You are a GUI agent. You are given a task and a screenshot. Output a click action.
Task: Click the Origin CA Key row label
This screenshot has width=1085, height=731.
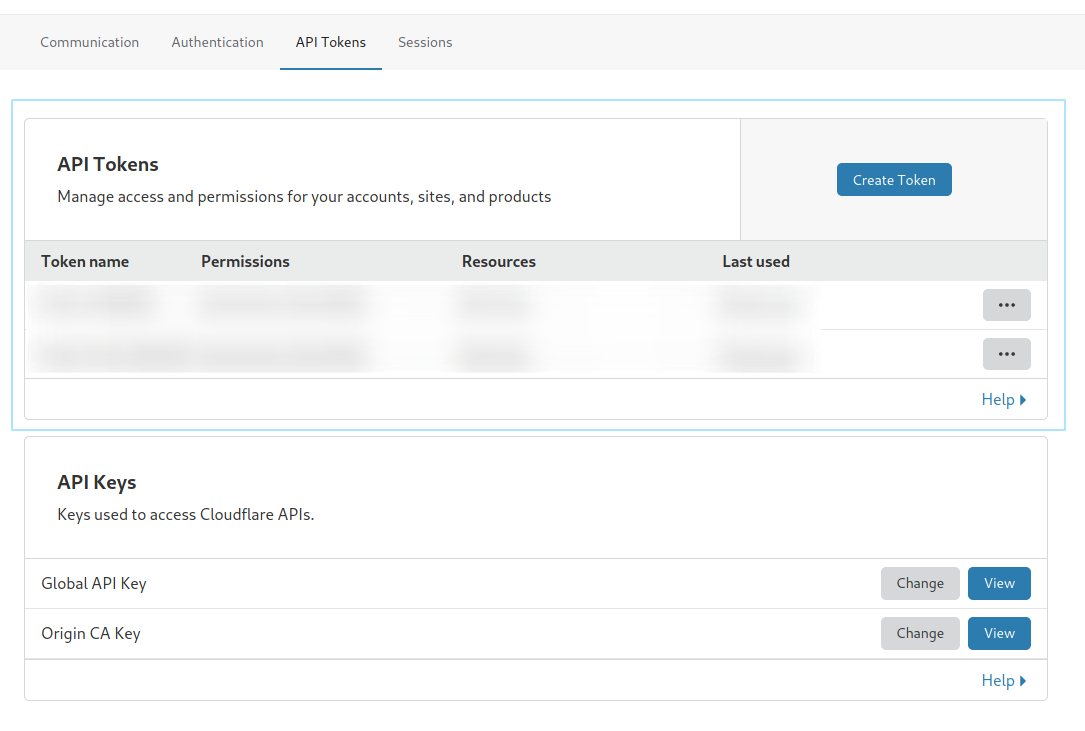pyautogui.click(x=91, y=633)
